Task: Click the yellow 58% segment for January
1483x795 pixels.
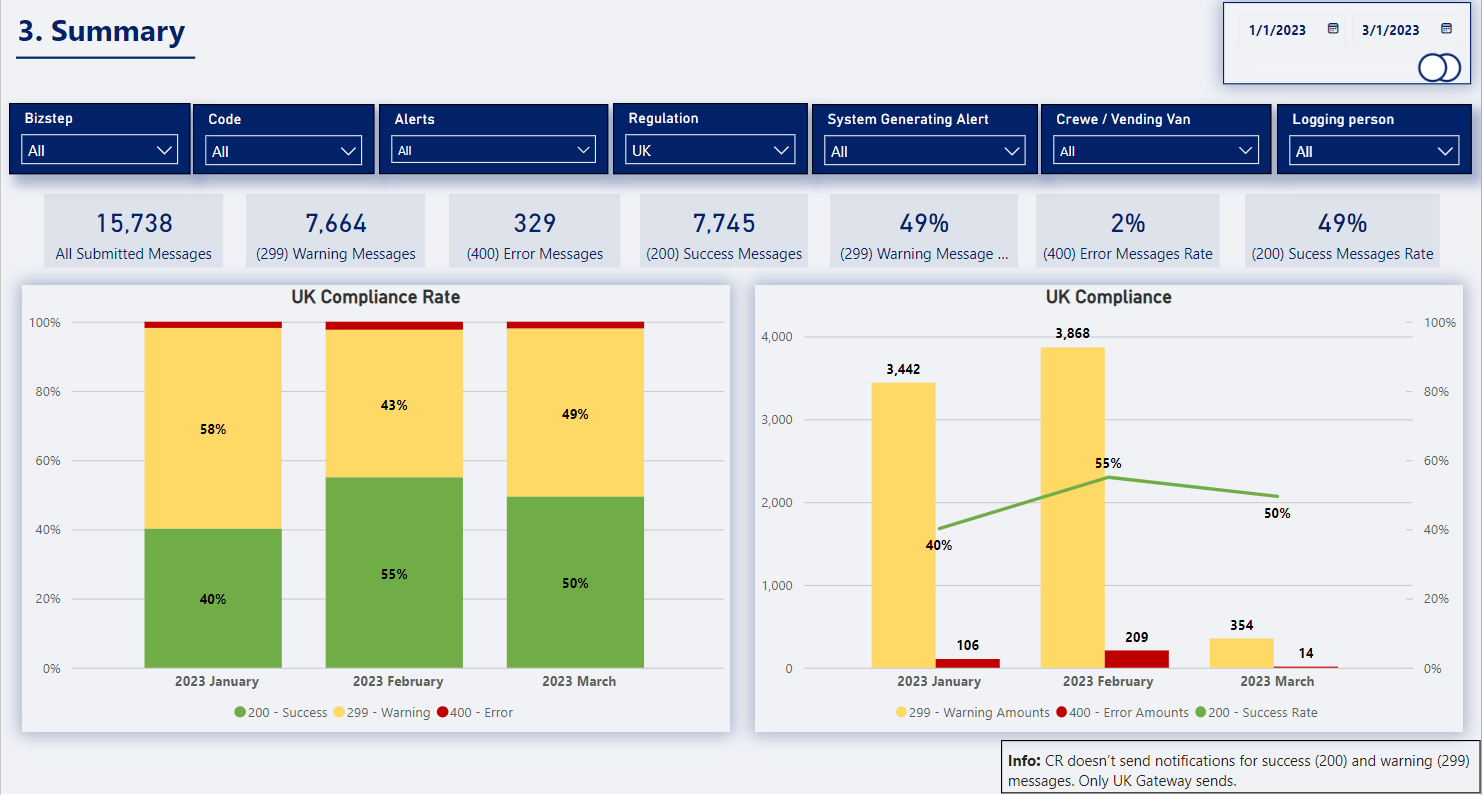Action: 213,428
